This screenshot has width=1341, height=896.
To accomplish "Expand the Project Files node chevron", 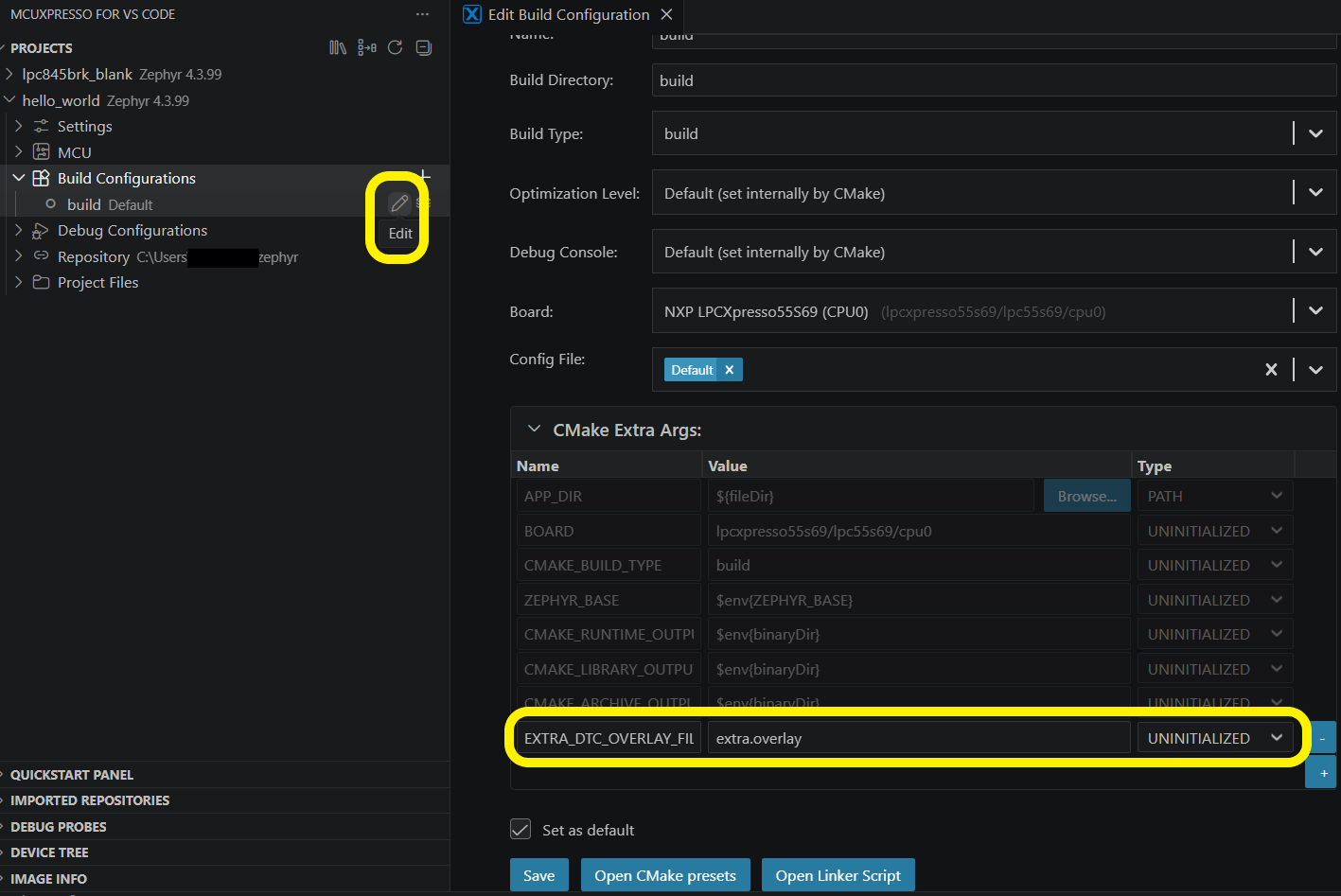I will pyautogui.click(x=19, y=282).
